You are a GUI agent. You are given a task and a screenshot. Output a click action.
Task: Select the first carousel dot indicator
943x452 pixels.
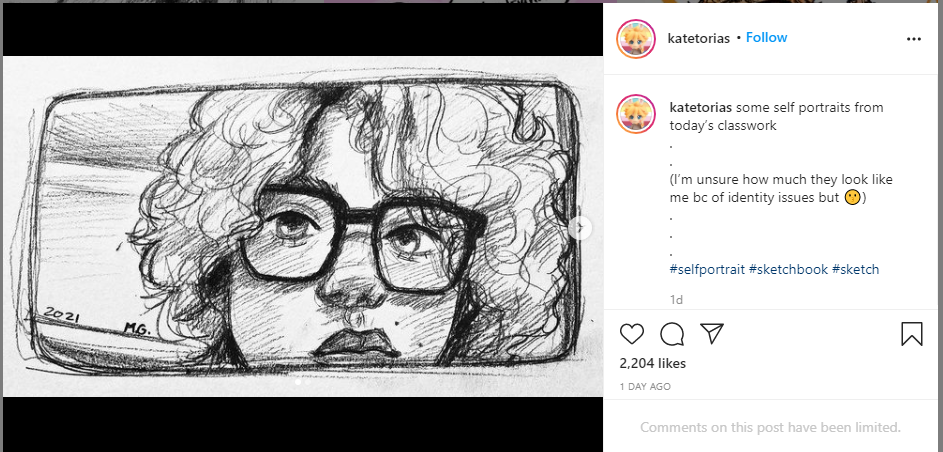coord(298,381)
